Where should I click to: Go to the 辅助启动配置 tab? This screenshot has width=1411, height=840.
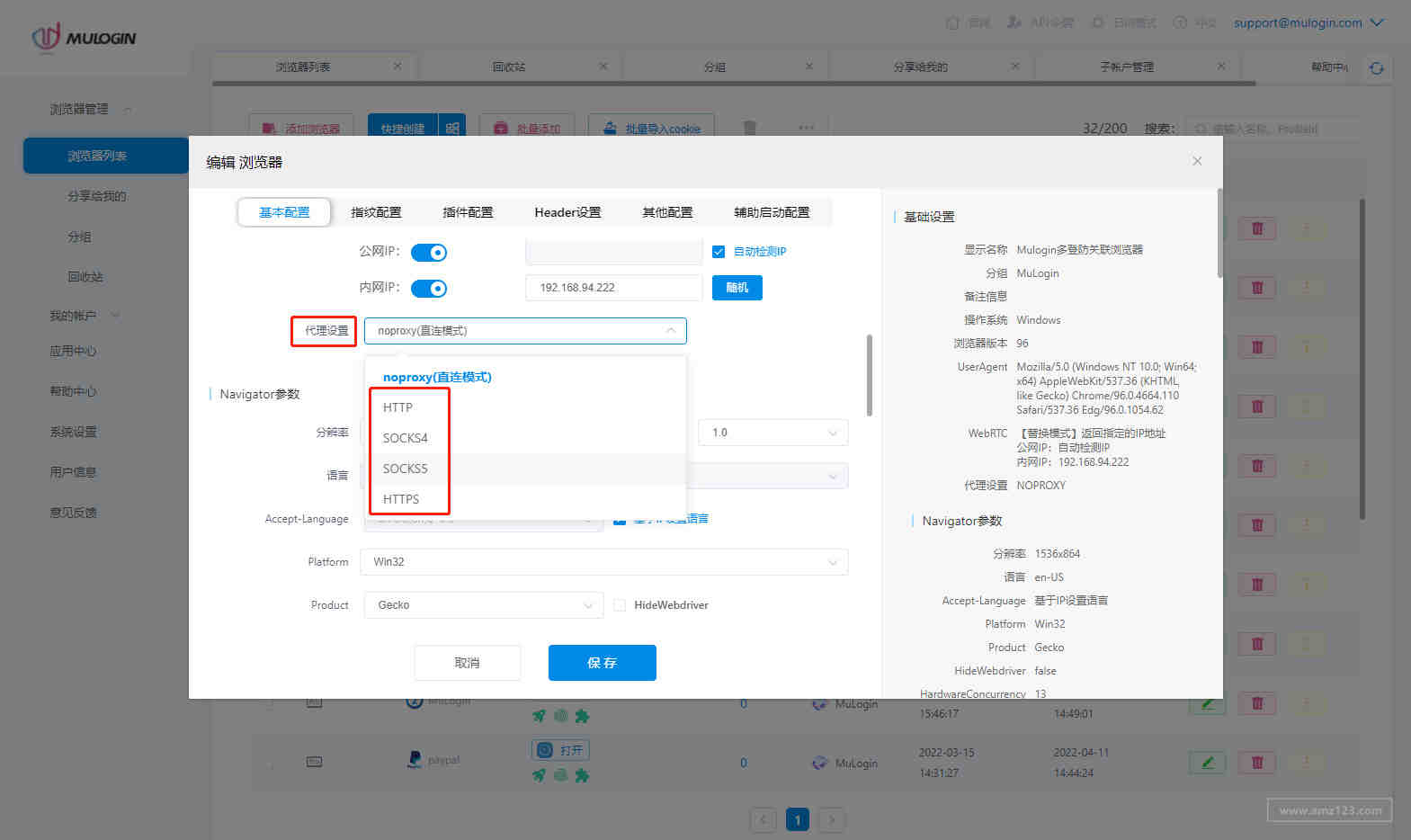(x=772, y=212)
